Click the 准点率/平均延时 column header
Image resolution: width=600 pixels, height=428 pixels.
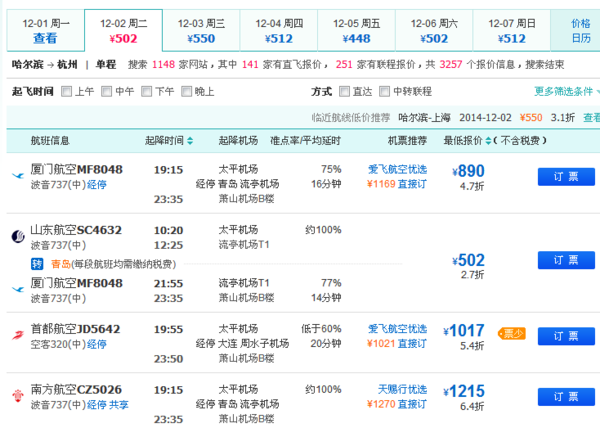coord(305,141)
